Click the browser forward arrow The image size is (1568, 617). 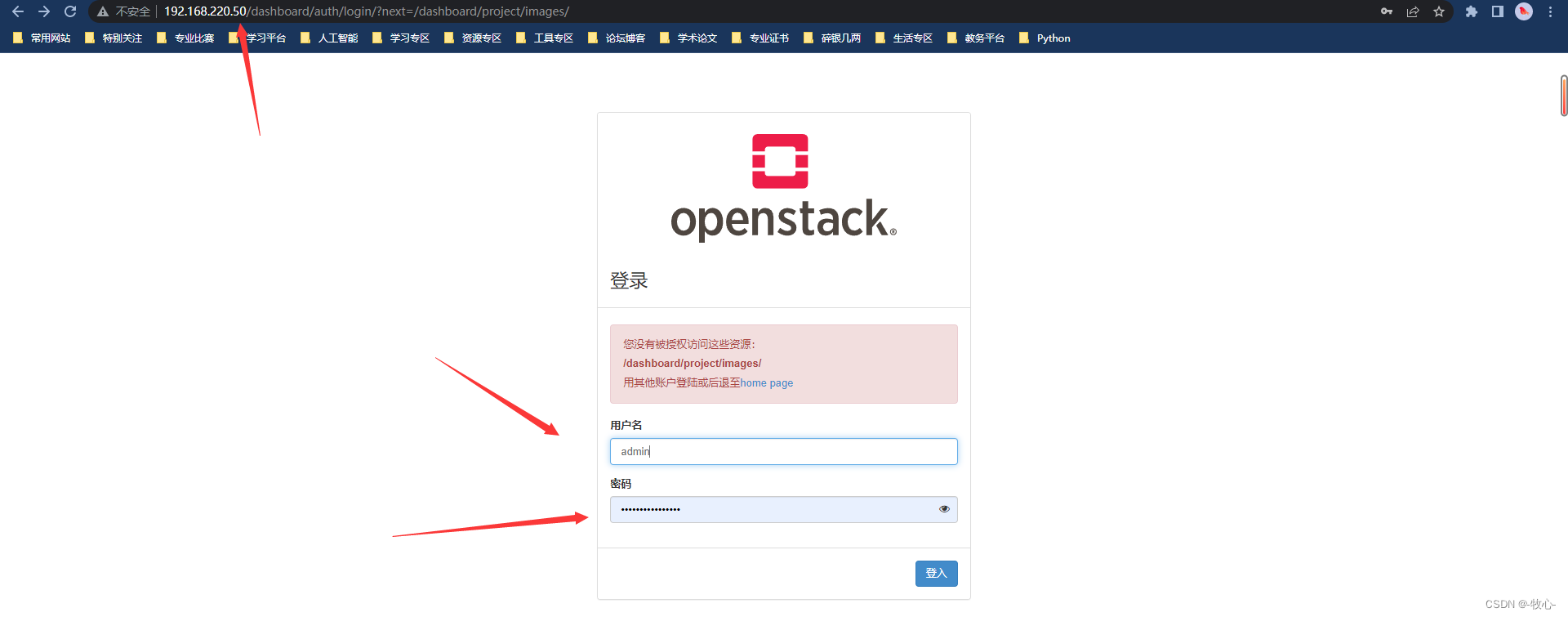point(44,11)
